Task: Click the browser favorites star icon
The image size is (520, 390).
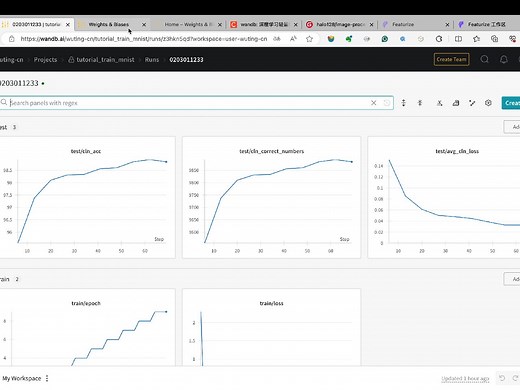Action: (x=309, y=39)
